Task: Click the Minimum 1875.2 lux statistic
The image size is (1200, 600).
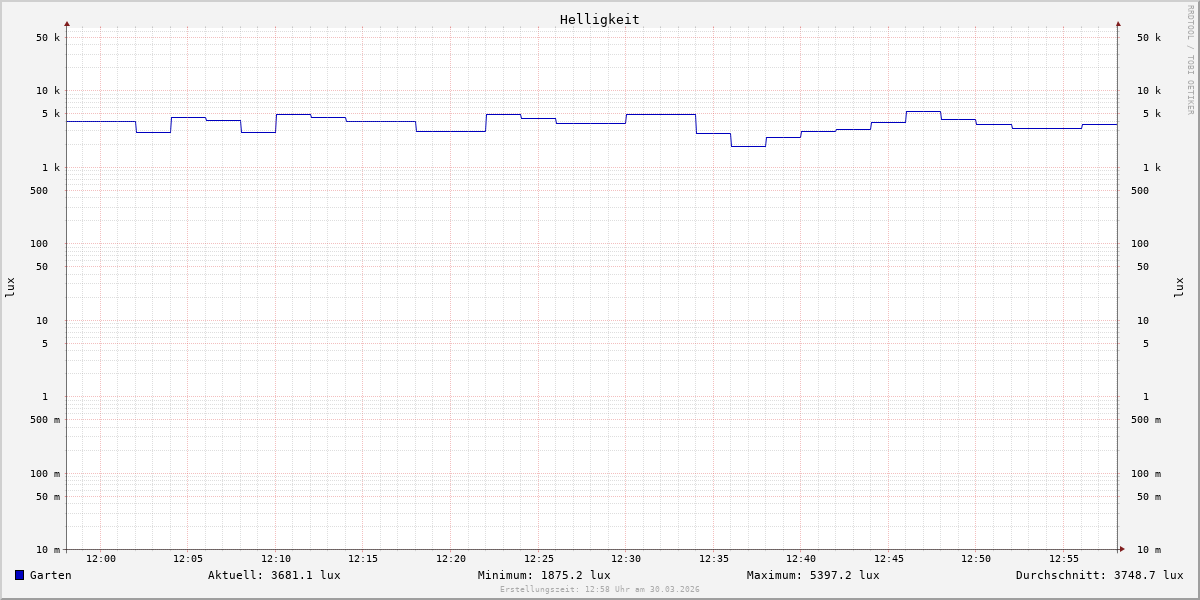Action: 544,575
